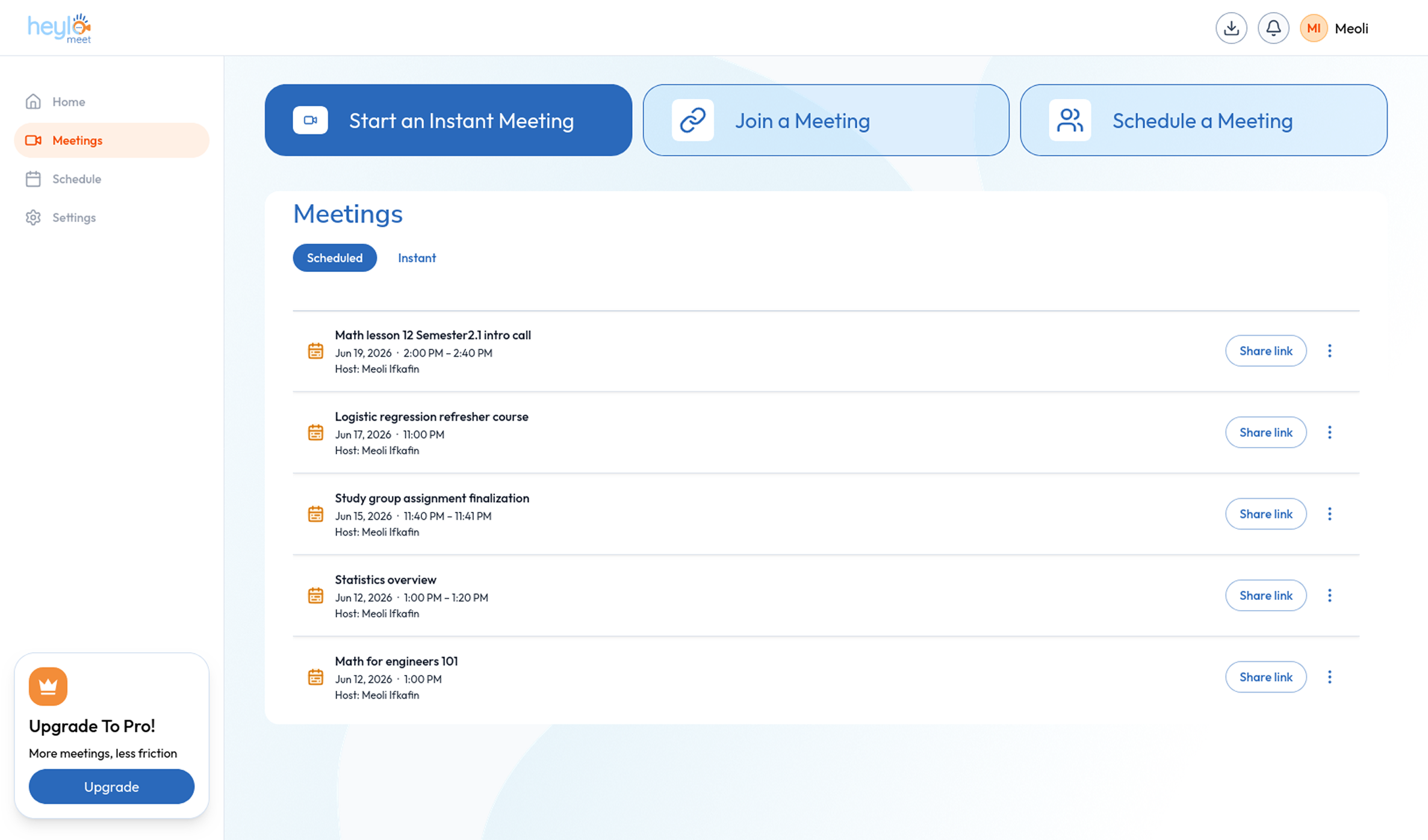Viewport: 1428px width, 840px height.
Task: Open Statistics overview meeting title
Action: [385, 579]
